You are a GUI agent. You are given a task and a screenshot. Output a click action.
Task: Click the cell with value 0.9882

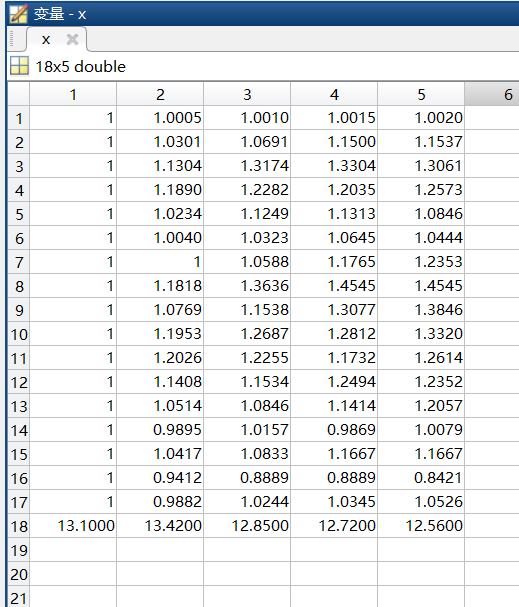160,502
